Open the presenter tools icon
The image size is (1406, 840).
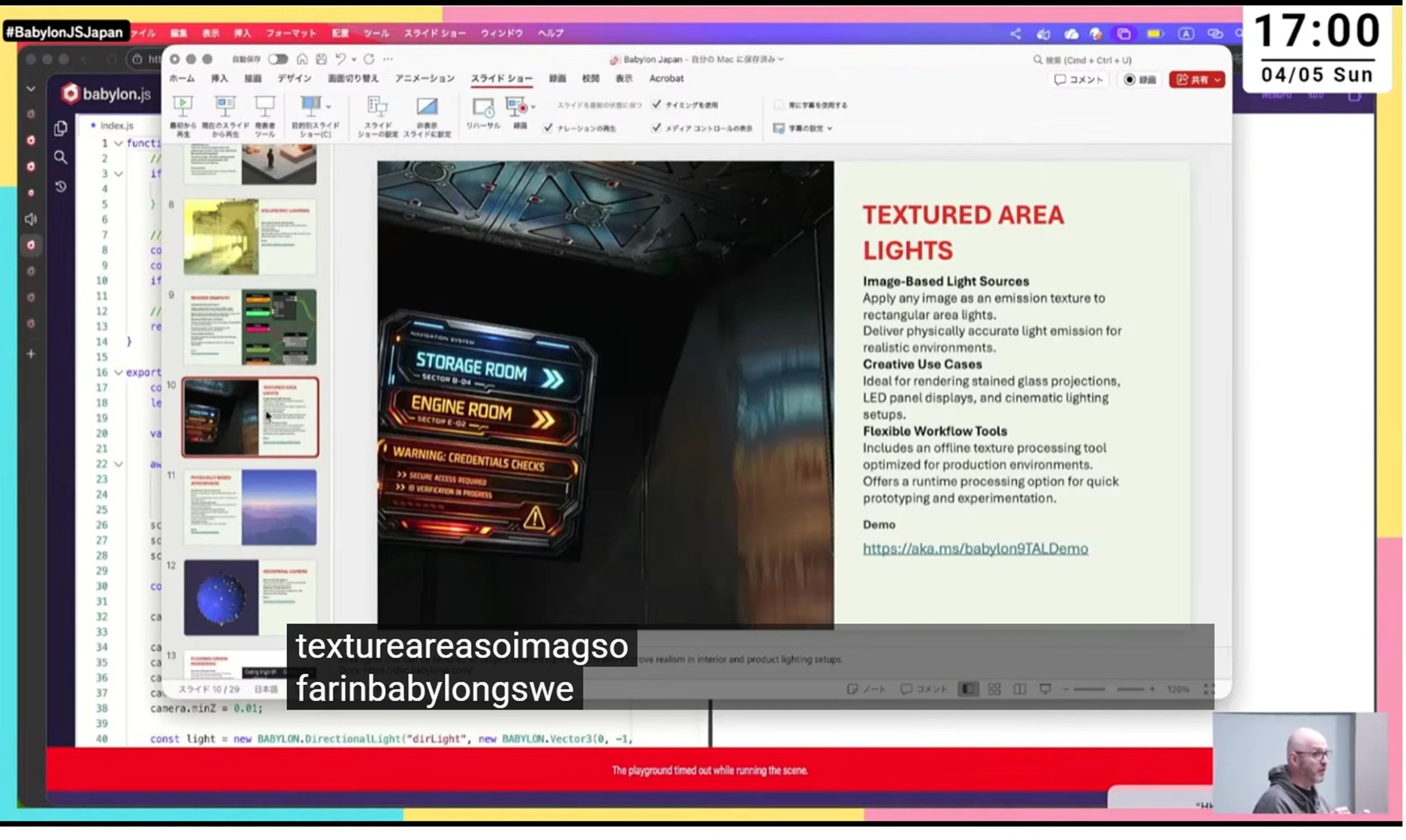tap(264, 106)
